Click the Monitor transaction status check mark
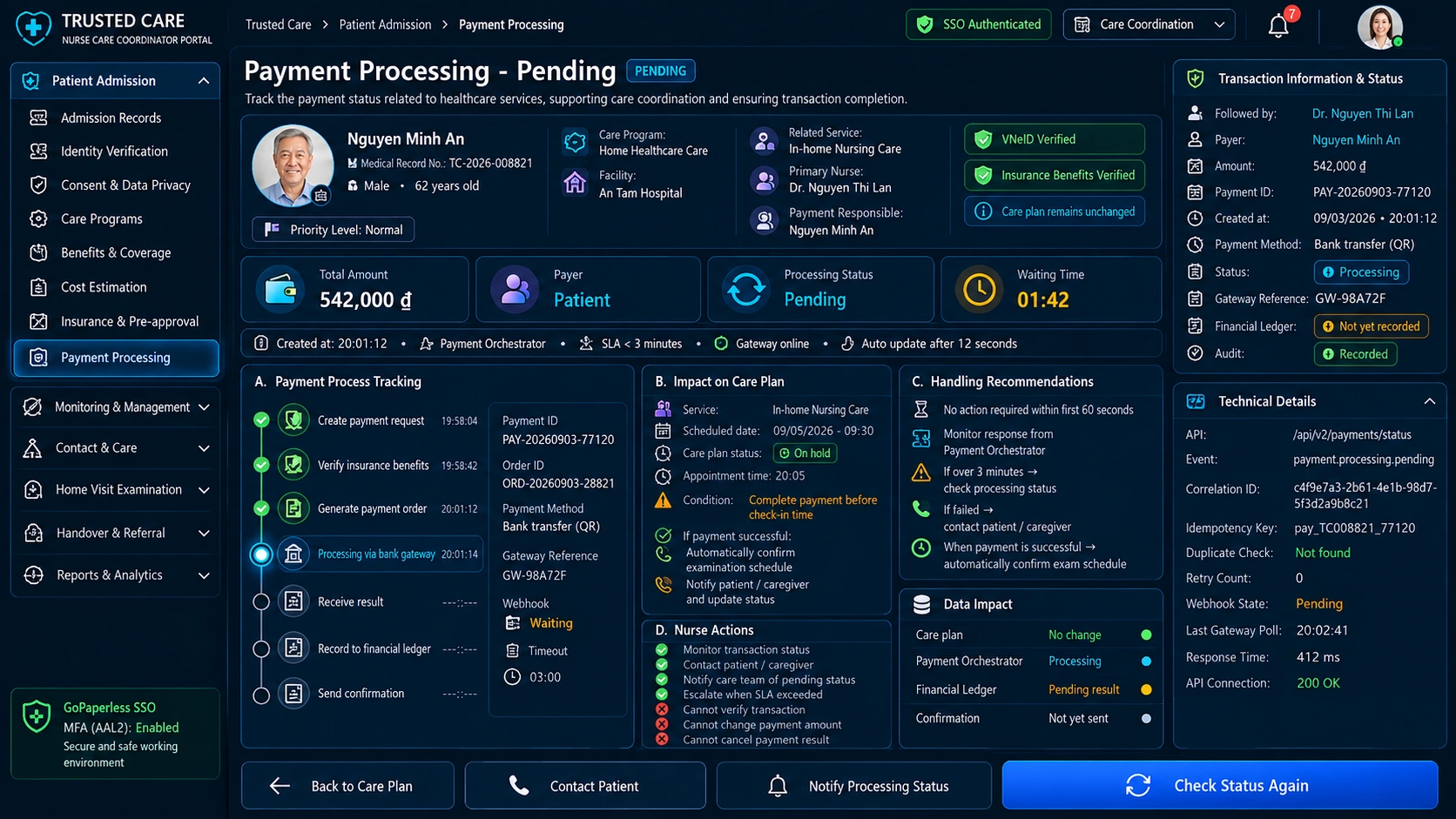This screenshot has width=1456, height=819. pos(662,650)
